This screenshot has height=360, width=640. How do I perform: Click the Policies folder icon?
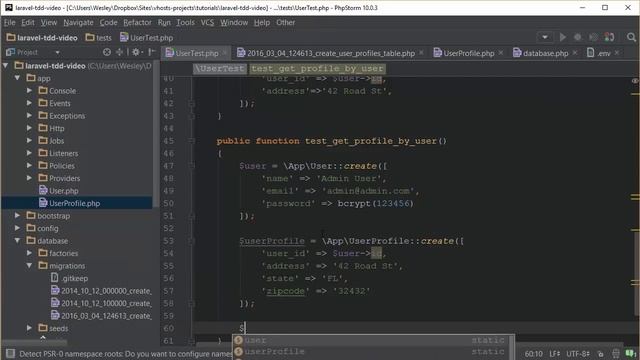(x=43, y=165)
